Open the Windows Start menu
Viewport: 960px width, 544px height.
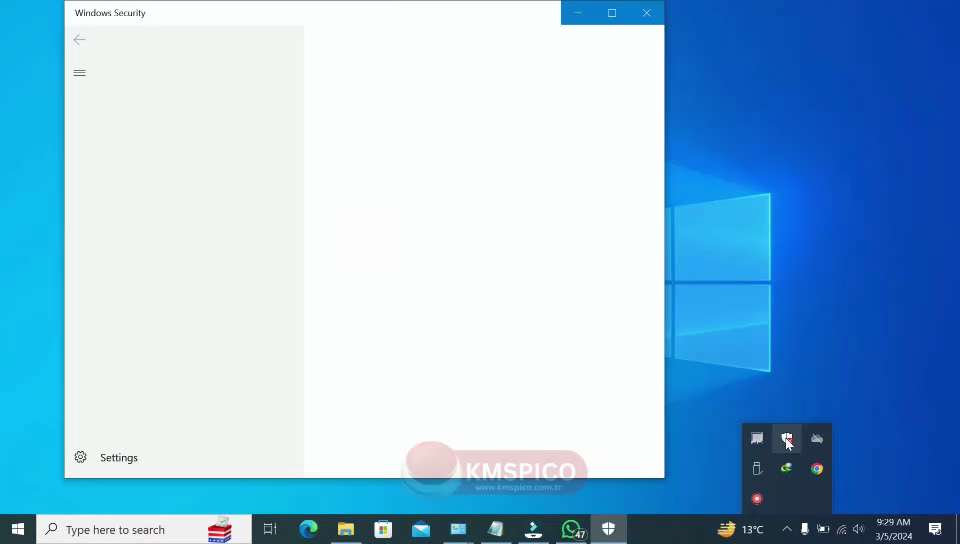(18, 529)
